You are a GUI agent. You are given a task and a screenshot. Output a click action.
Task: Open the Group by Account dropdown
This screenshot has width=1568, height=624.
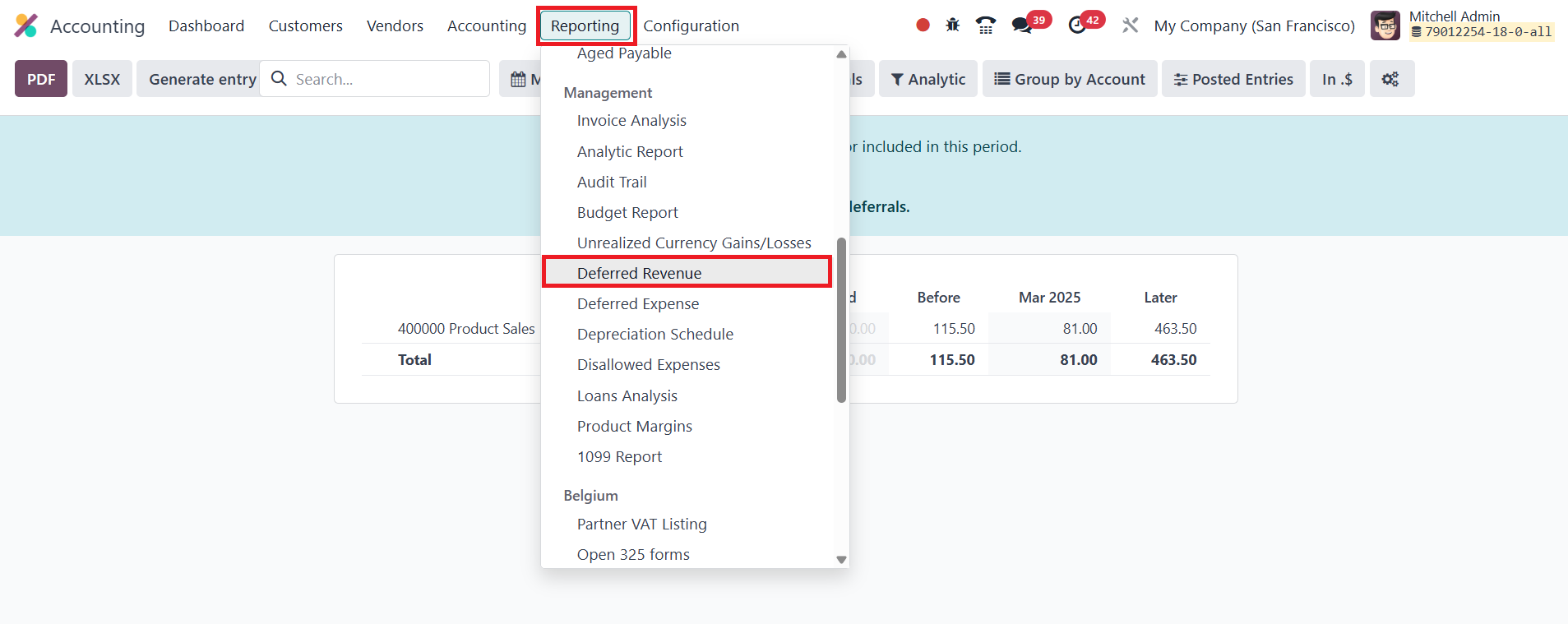pos(1070,79)
